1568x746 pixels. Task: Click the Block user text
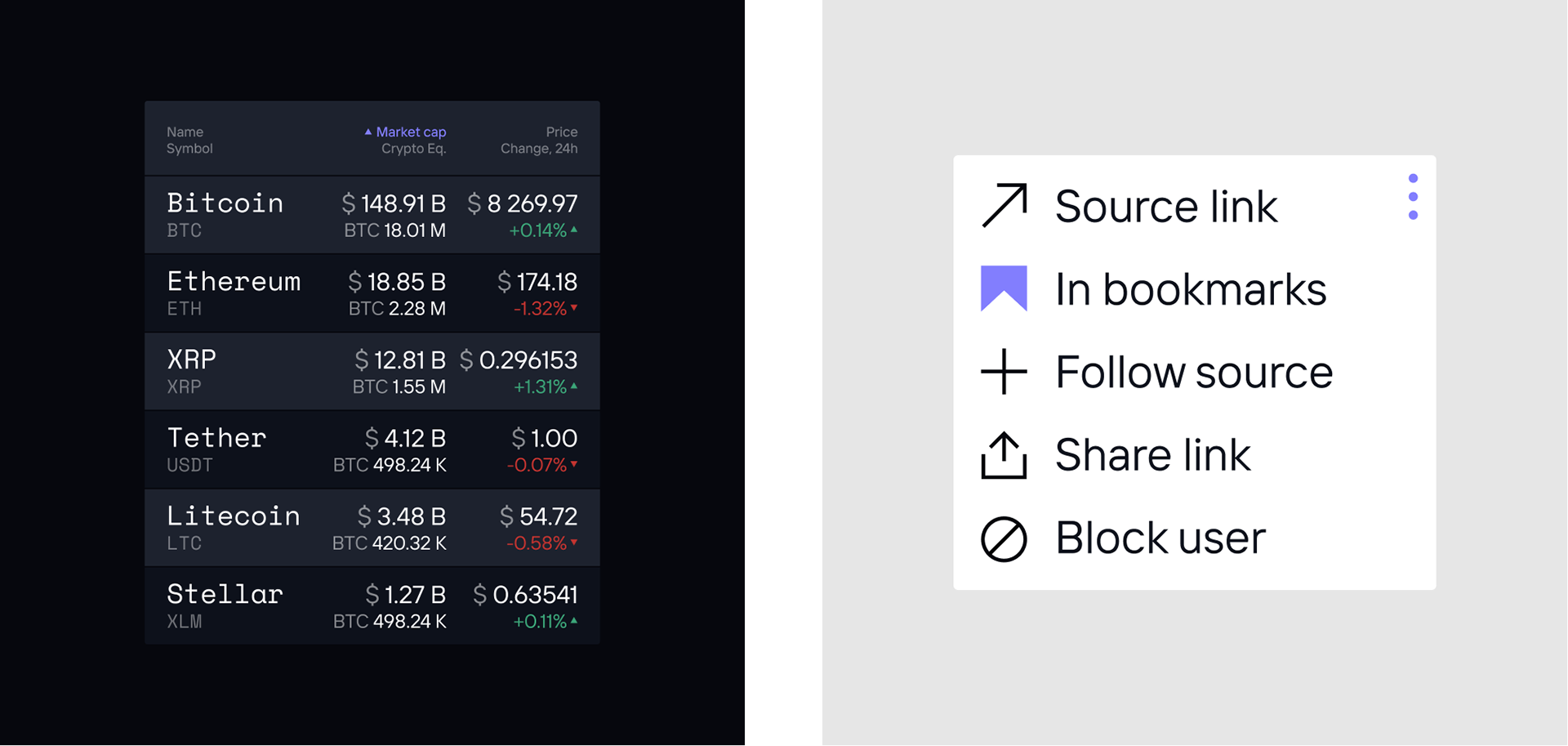(x=1160, y=538)
